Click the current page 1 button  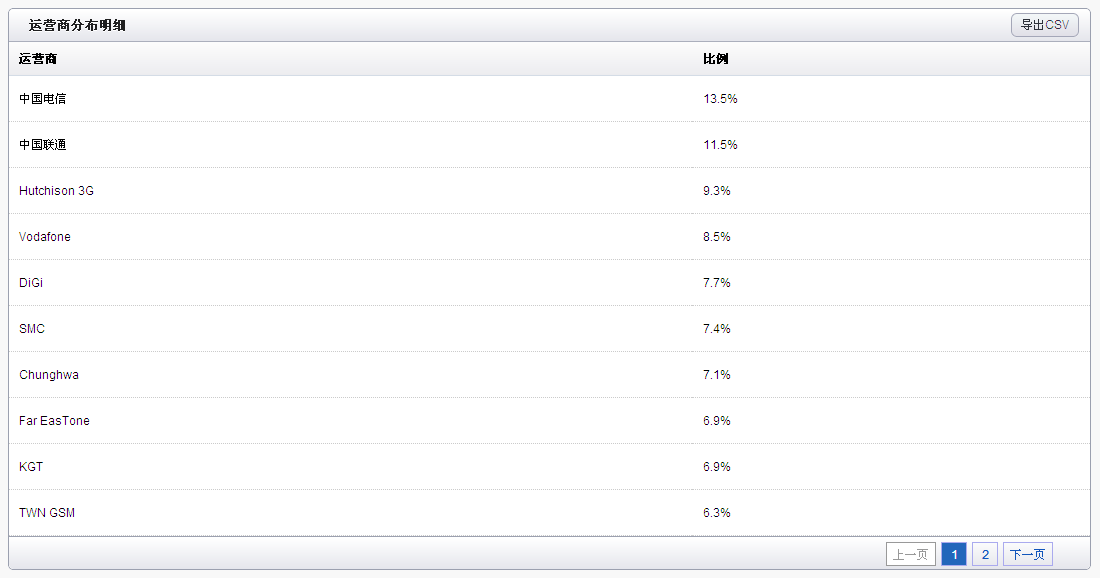click(x=954, y=554)
